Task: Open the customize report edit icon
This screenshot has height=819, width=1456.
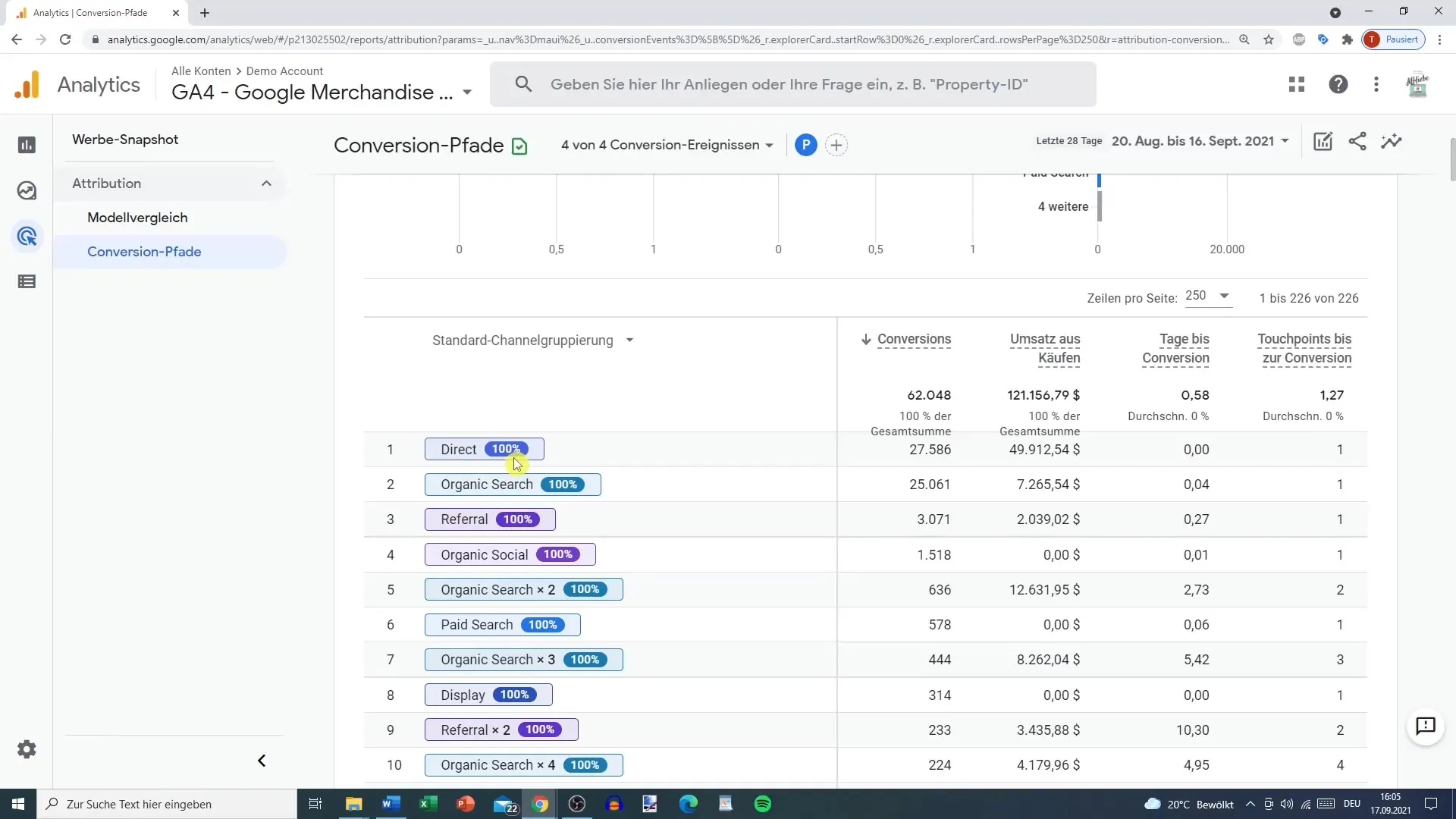Action: (x=1323, y=141)
